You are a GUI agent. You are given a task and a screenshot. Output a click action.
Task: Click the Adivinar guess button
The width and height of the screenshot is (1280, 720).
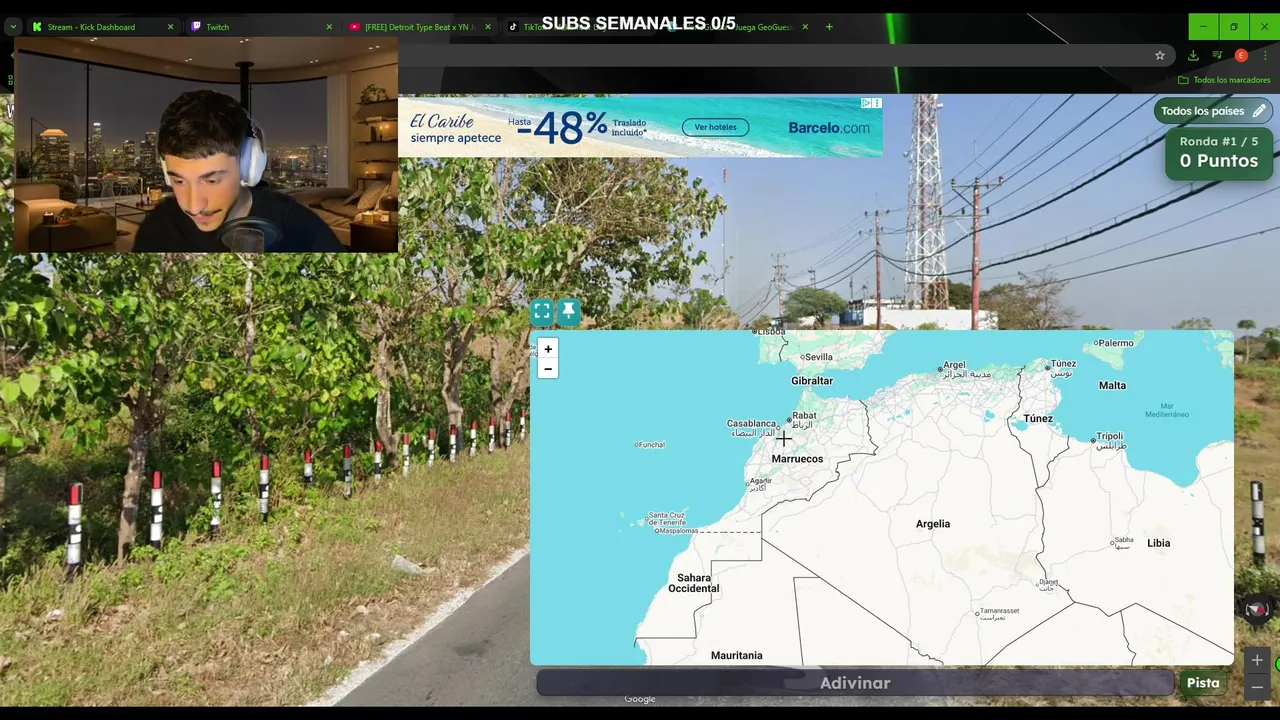click(855, 683)
